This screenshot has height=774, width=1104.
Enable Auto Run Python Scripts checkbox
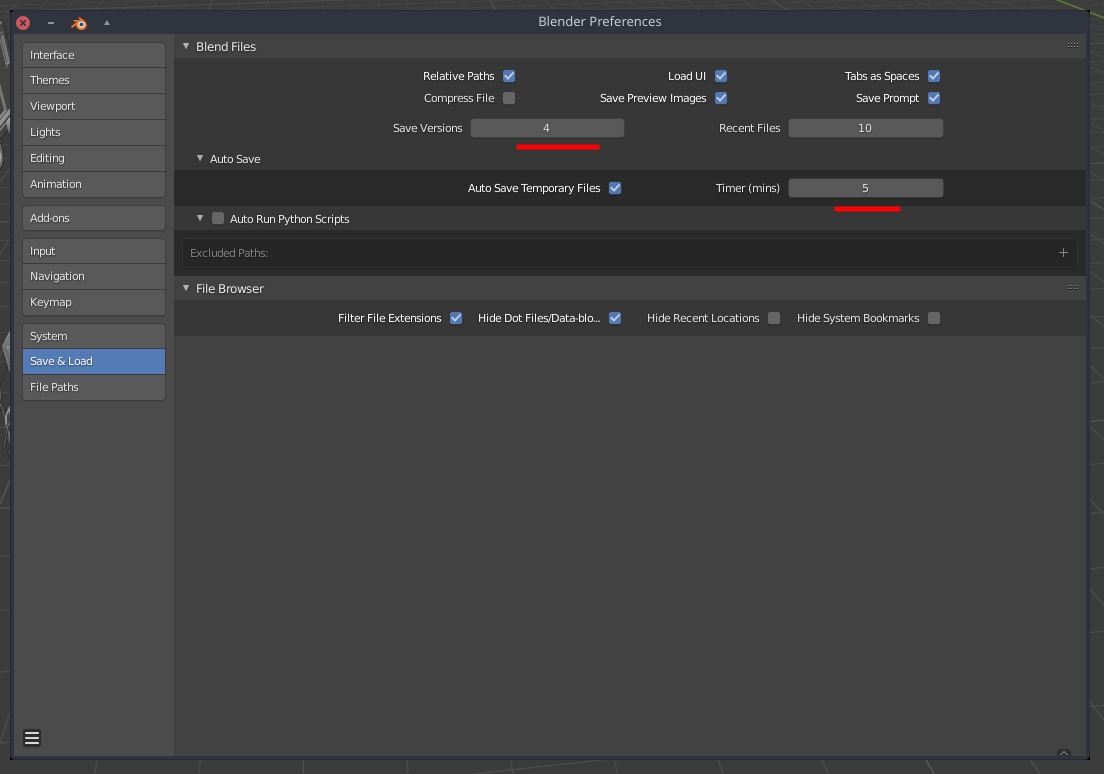click(x=218, y=218)
